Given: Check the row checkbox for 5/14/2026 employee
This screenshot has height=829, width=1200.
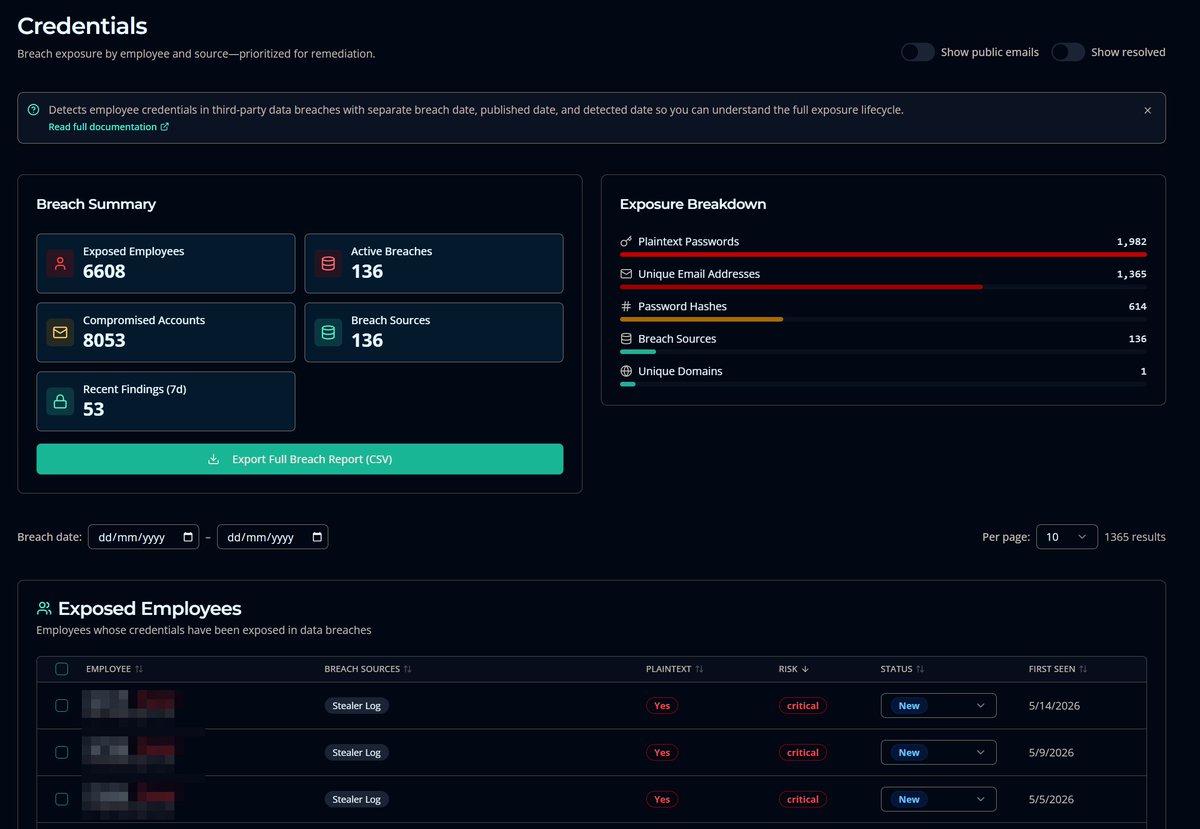Looking at the screenshot, I should pos(62,706).
